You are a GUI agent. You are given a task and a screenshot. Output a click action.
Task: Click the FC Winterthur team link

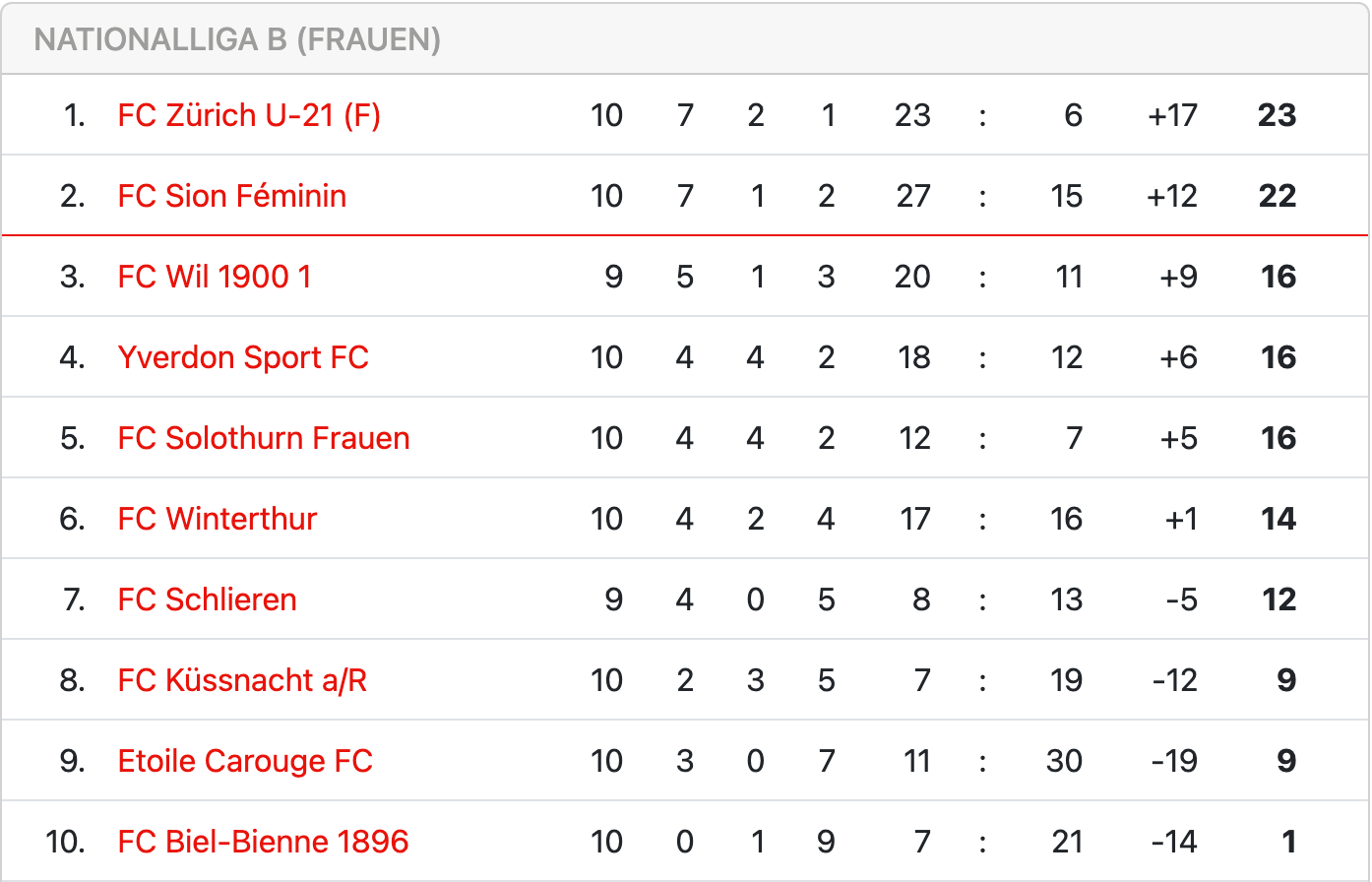218,519
